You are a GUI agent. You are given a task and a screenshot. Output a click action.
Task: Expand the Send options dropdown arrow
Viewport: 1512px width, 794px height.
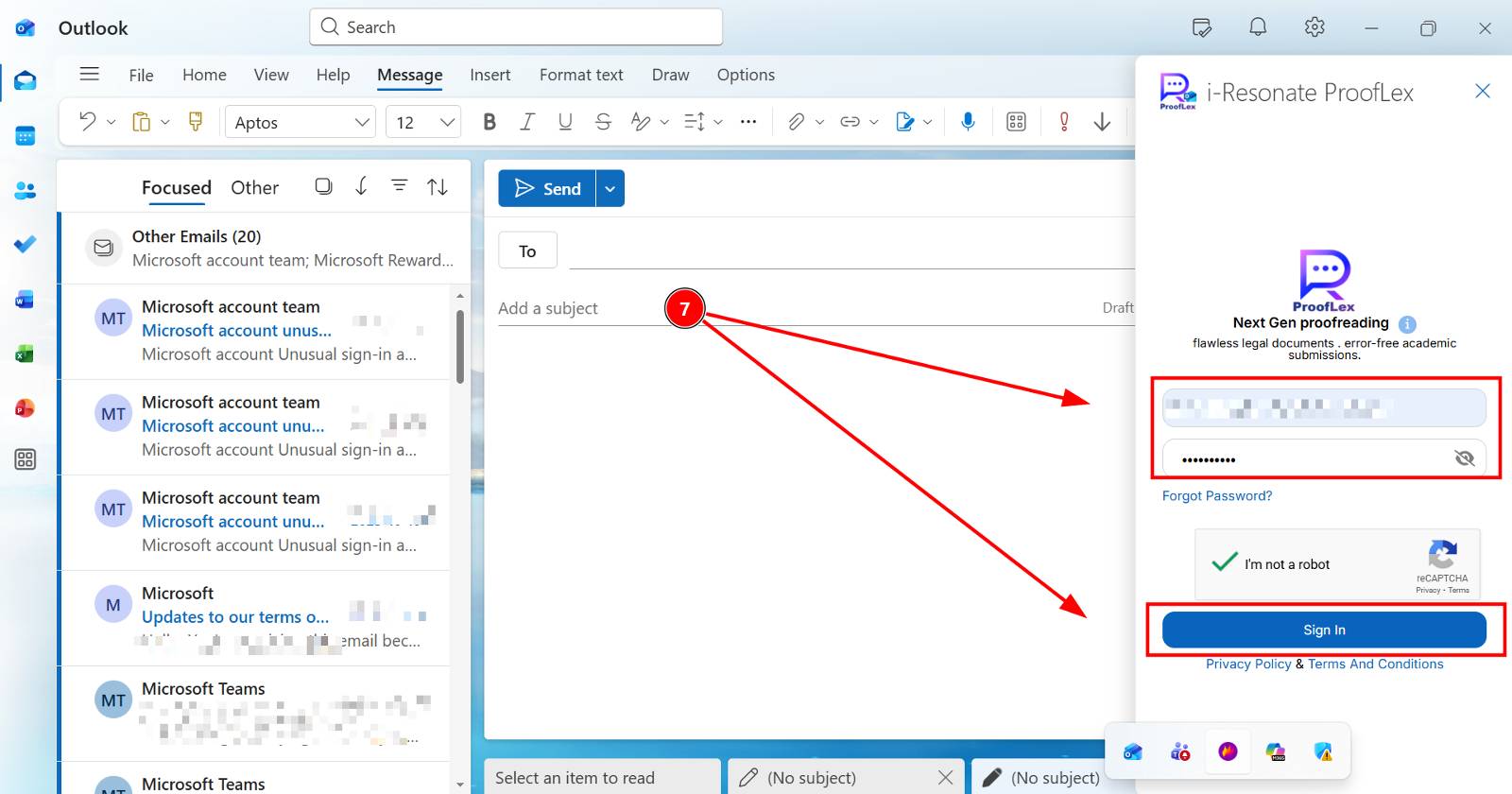coord(610,189)
